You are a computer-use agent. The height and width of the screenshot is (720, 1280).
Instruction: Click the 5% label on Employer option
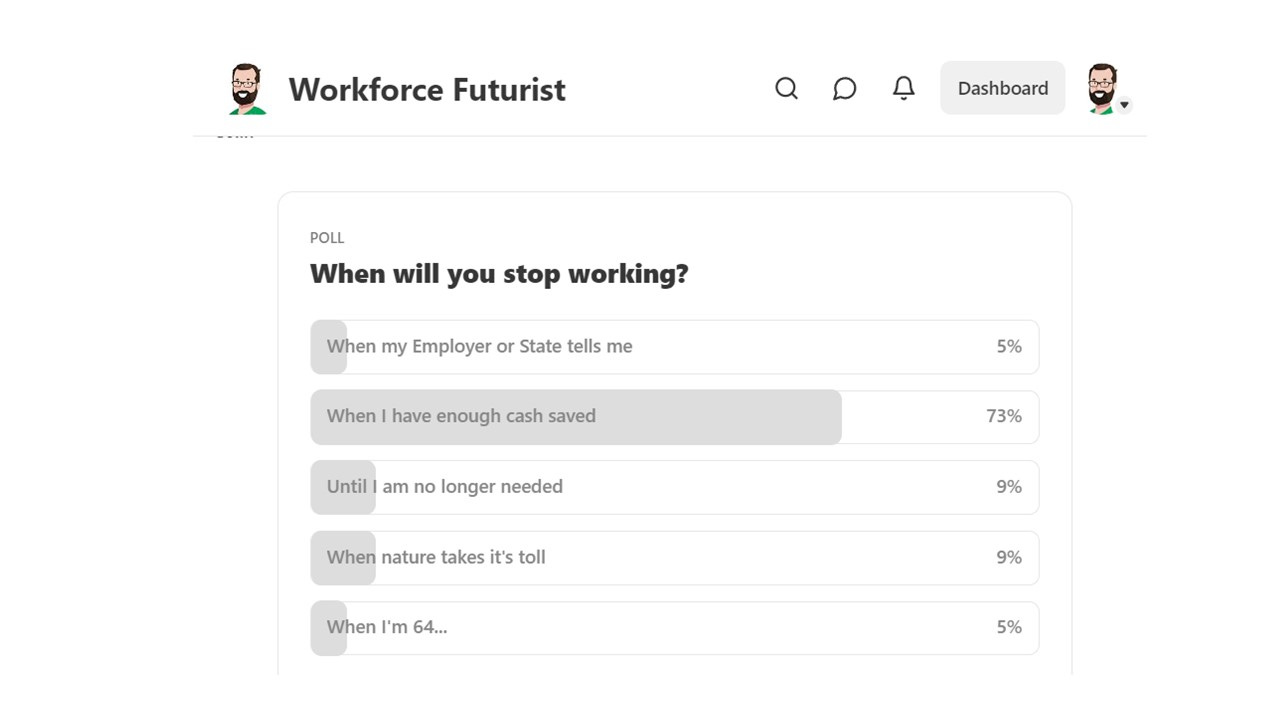point(1009,346)
